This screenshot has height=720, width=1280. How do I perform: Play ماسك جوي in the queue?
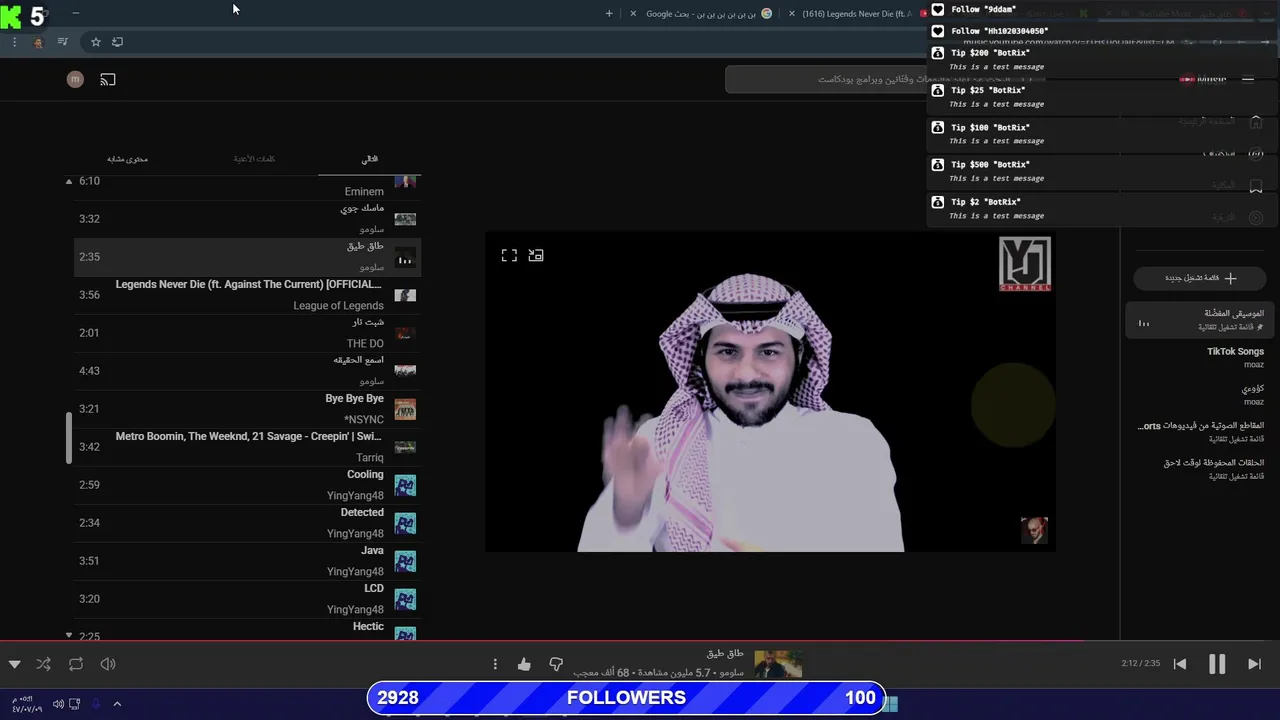[x=247, y=219]
